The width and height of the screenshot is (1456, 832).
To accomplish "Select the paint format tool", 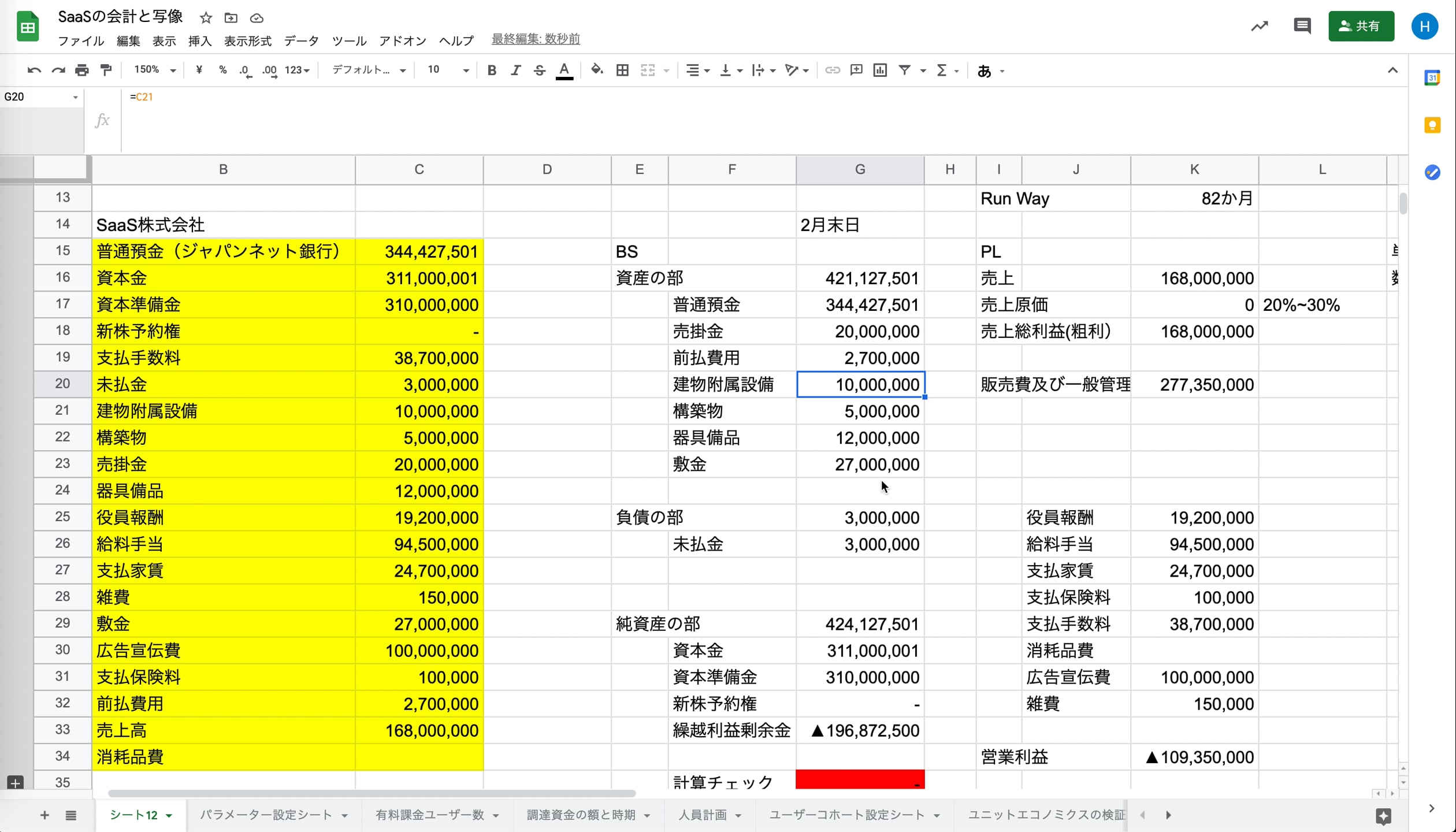I will pos(106,70).
